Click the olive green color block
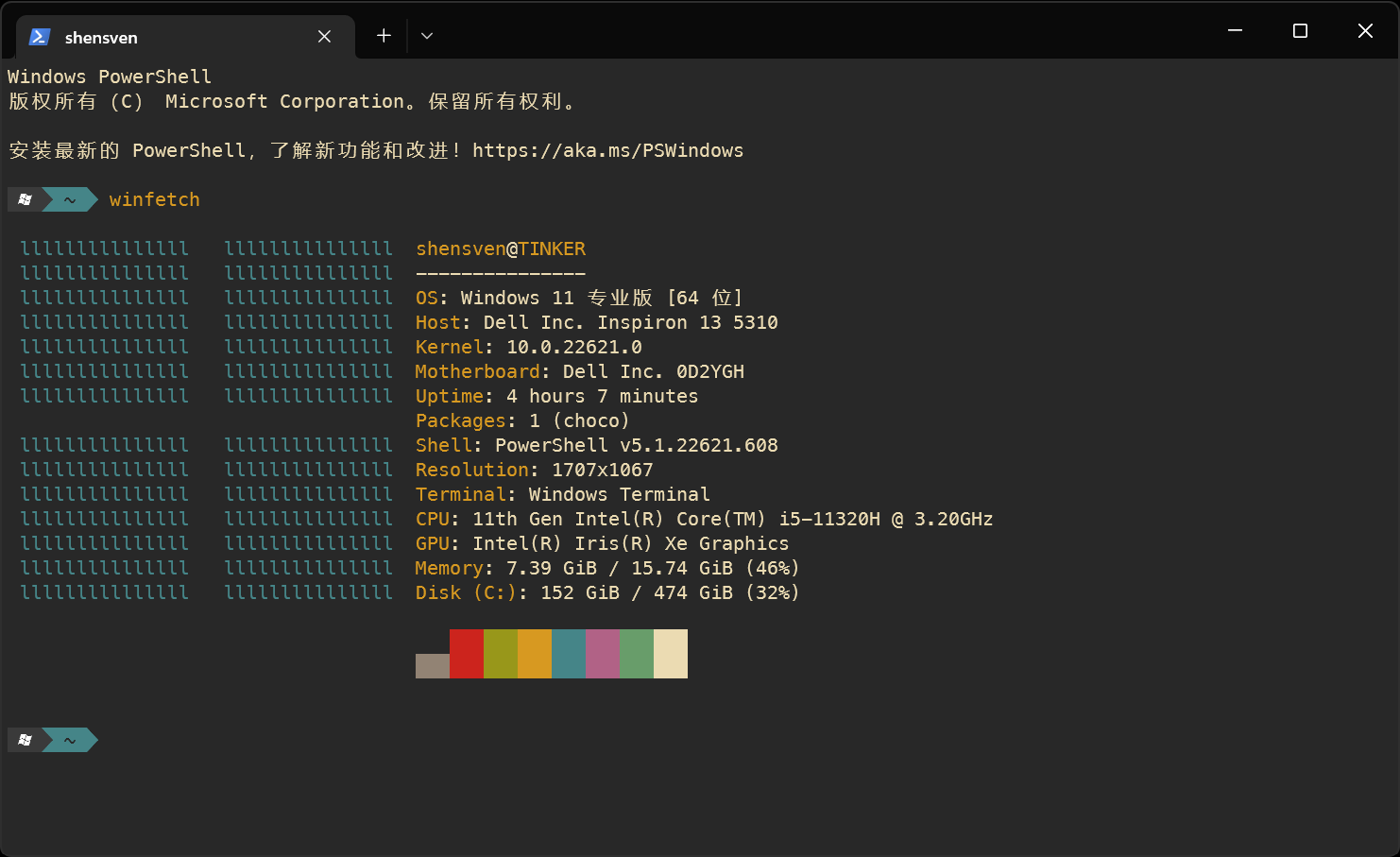The image size is (1400, 857). [x=501, y=654]
